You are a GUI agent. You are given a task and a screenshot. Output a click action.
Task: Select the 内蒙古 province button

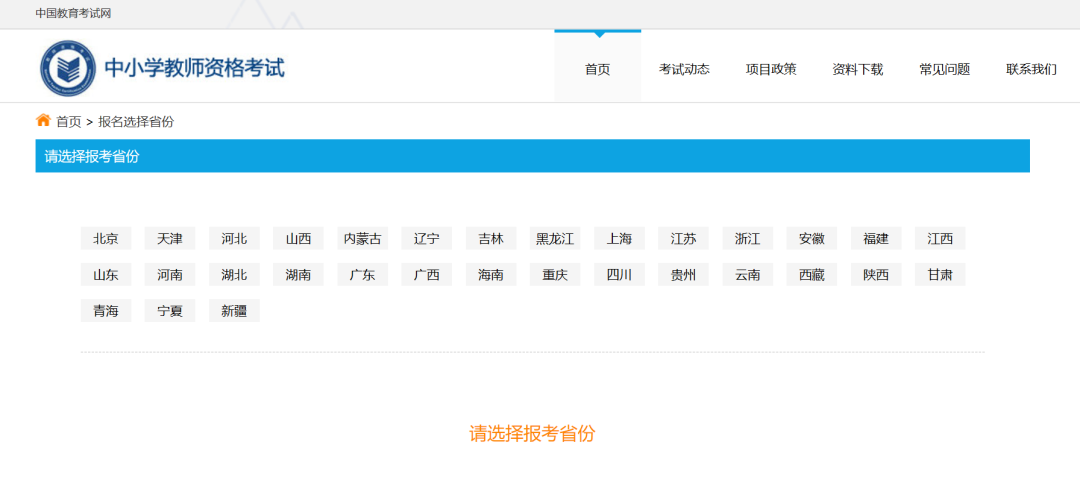pos(362,239)
